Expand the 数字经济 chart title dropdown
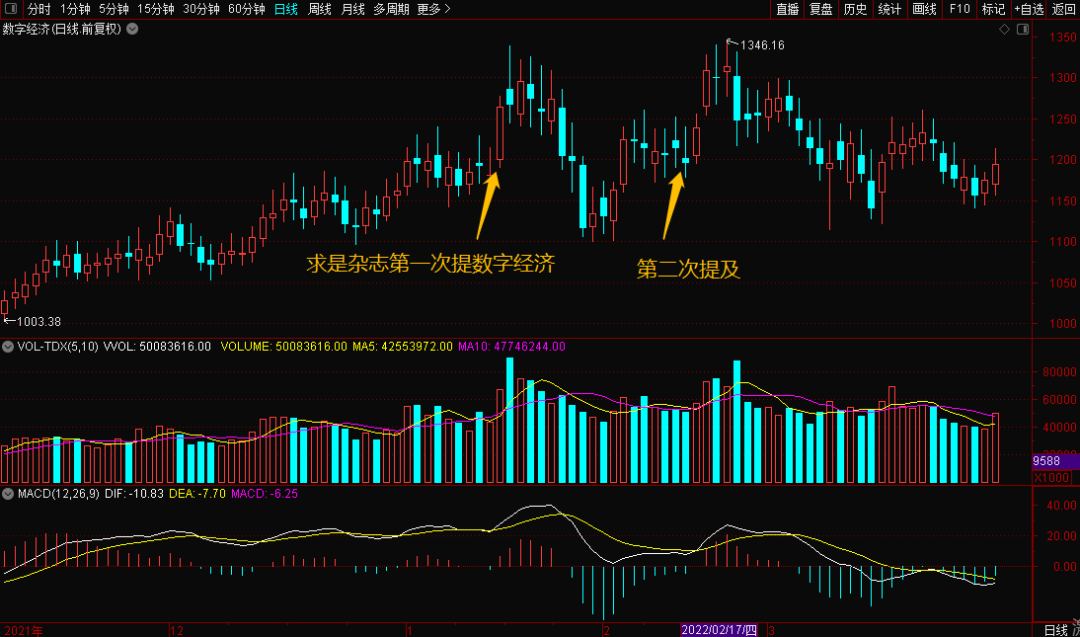The width and height of the screenshot is (1080, 637). tap(132, 29)
